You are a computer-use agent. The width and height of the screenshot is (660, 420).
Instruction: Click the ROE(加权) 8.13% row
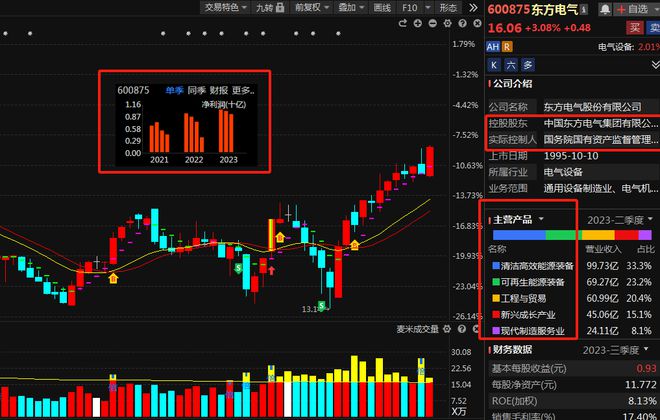(574, 401)
